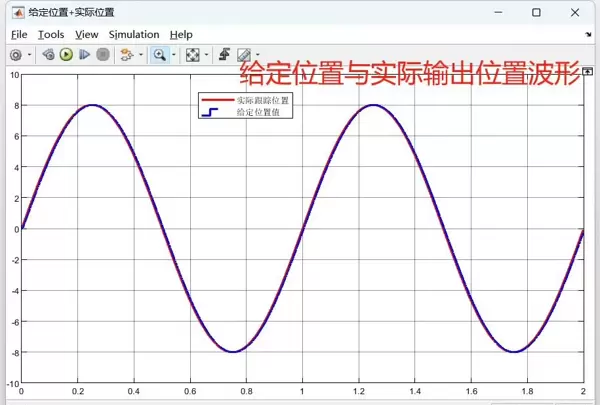This screenshot has height=405, width=600.
Task: Expand dropdown arrow beside zoom tool
Action: [x=172, y=55]
